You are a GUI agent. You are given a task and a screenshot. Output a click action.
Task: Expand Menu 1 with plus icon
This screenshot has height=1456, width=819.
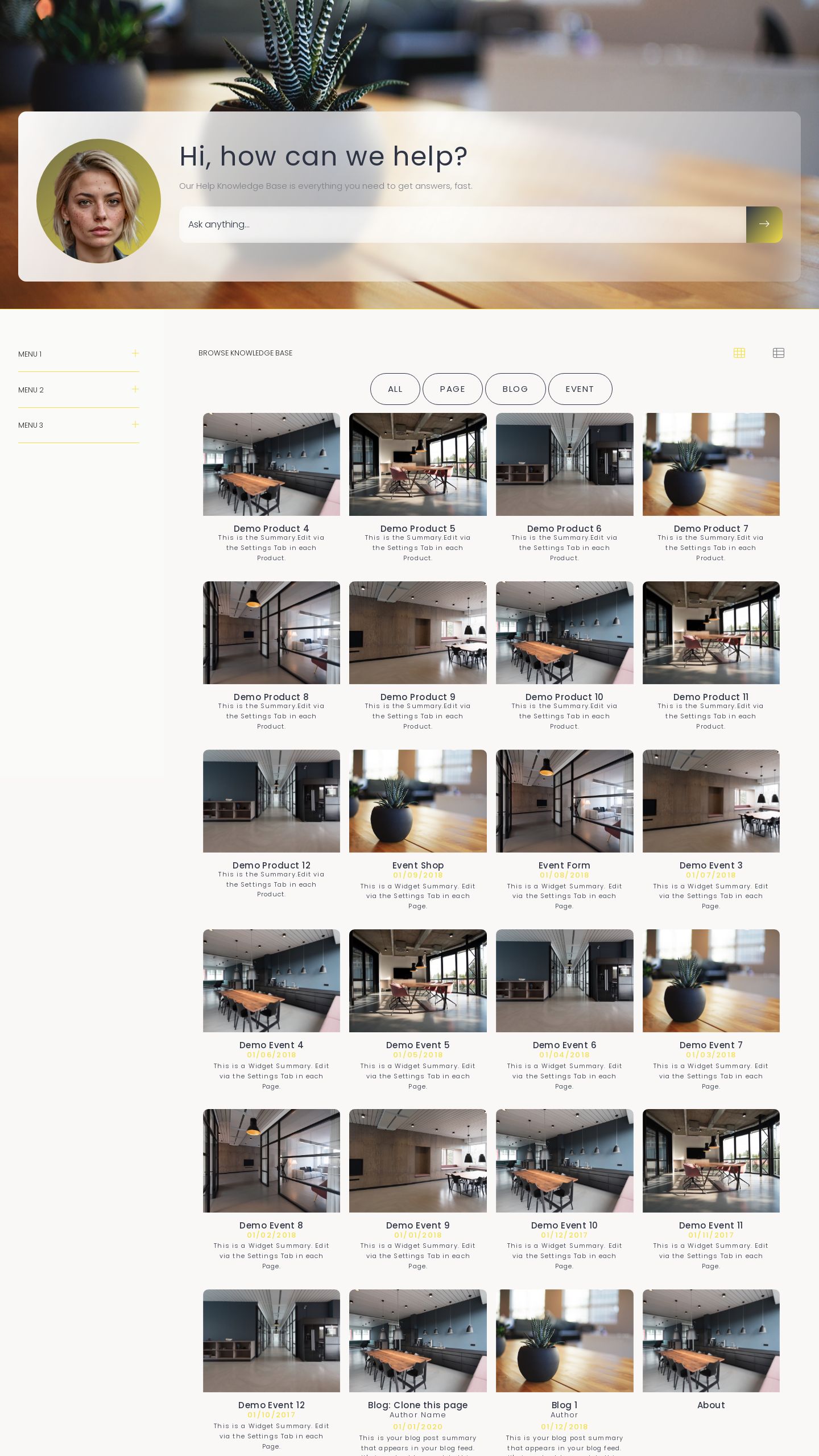[x=135, y=354]
